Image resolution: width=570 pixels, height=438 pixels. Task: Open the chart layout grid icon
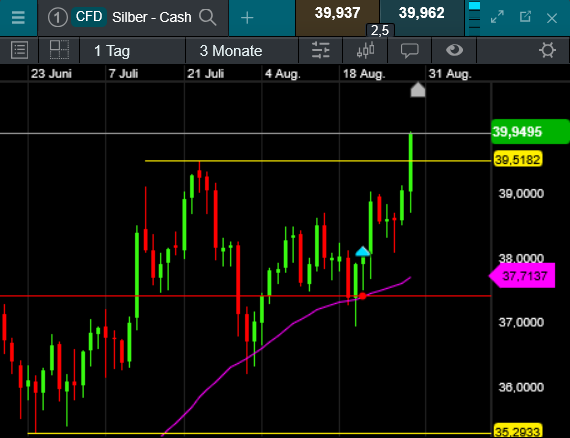click(x=59, y=50)
